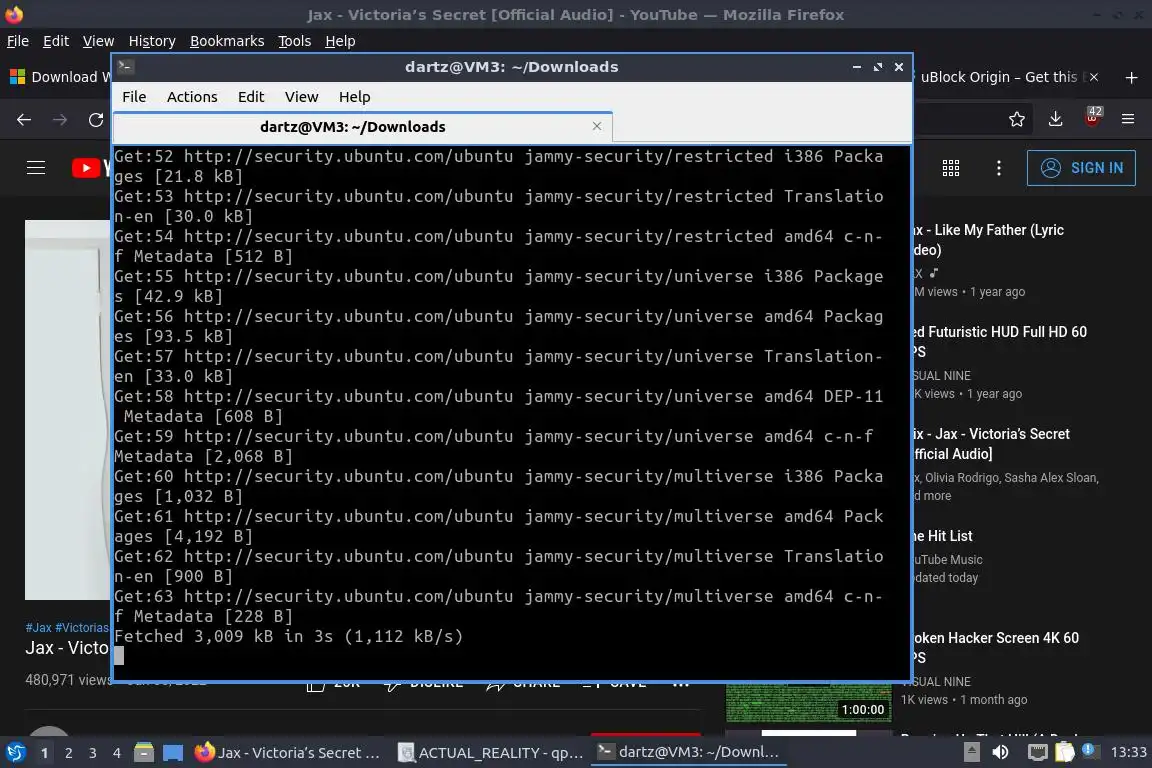Viewport: 1152px width, 768px height.
Task: Open Jax - Like My Father video
Action: tap(987, 240)
